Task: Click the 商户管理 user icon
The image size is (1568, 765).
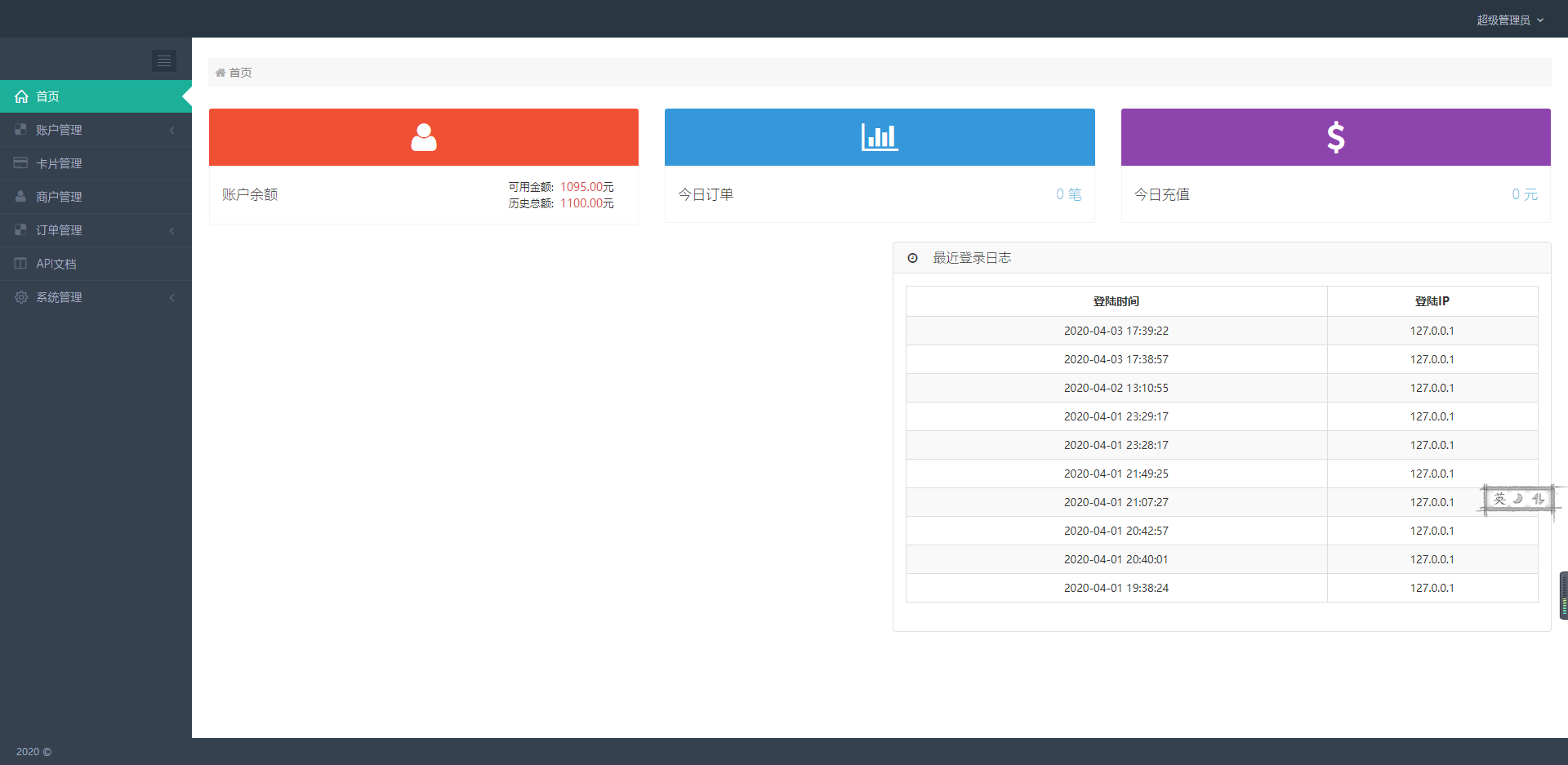Action: 20,197
